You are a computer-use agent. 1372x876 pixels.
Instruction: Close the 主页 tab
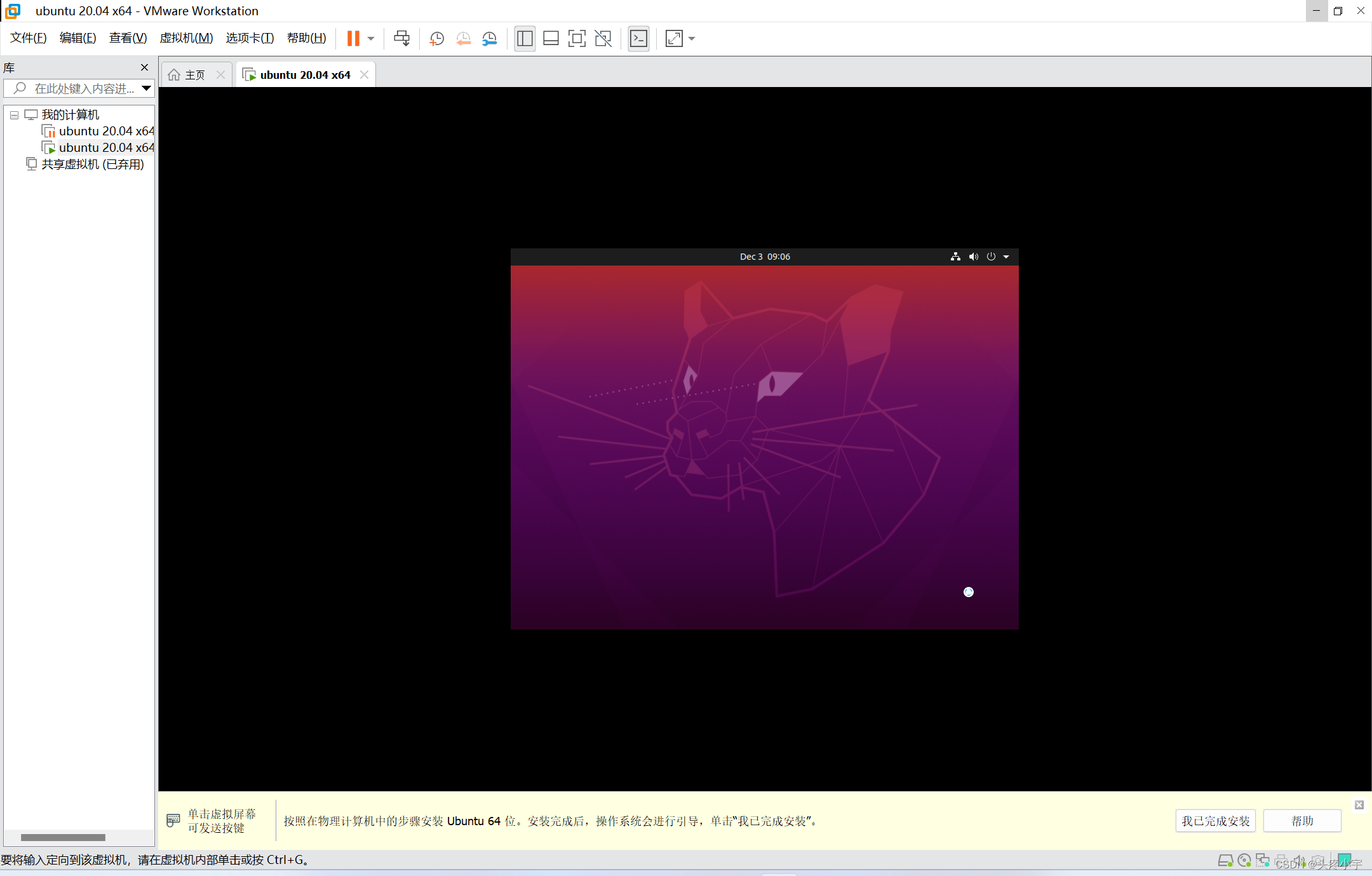click(x=220, y=75)
